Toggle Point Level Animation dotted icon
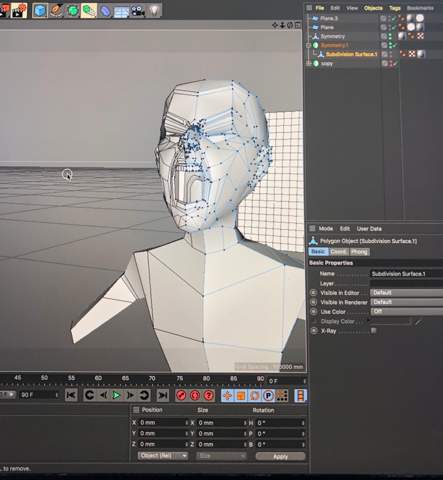This screenshot has height=480, width=443. point(282,395)
